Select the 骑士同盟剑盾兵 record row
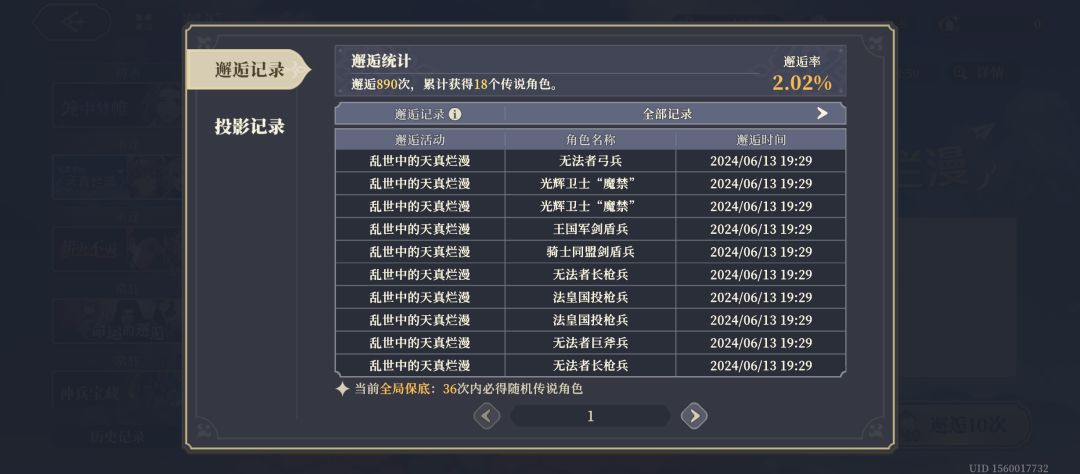This screenshot has width=1080, height=474. [590, 251]
